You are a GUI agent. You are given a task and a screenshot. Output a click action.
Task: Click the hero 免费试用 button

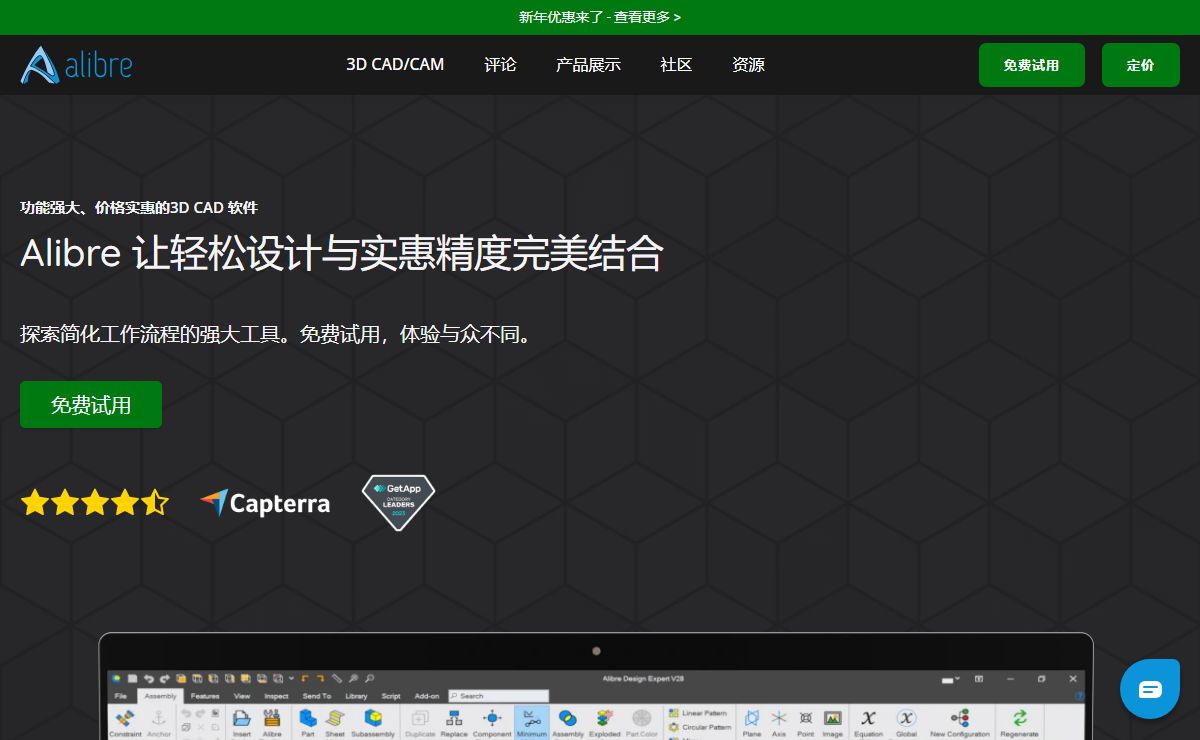tap(91, 405)
